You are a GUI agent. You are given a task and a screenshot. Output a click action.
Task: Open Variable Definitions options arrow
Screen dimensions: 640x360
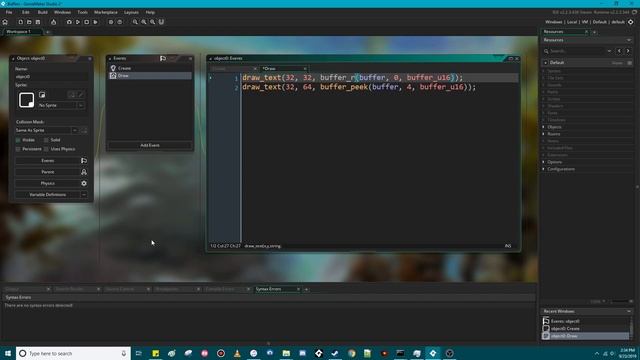click(x=84, y=195)
